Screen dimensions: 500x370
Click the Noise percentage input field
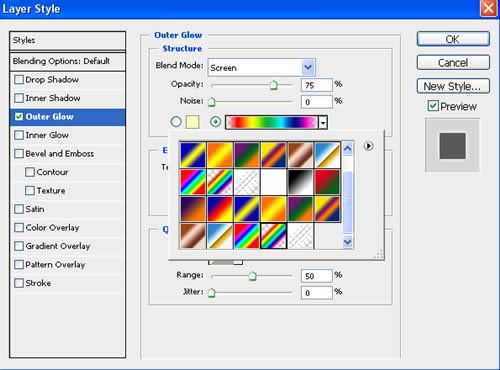tap(317, 102)
